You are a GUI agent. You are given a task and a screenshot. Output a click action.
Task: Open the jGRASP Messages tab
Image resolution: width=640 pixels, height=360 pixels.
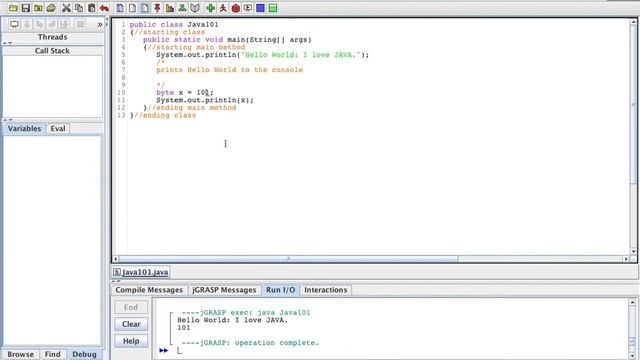point(224,290)
